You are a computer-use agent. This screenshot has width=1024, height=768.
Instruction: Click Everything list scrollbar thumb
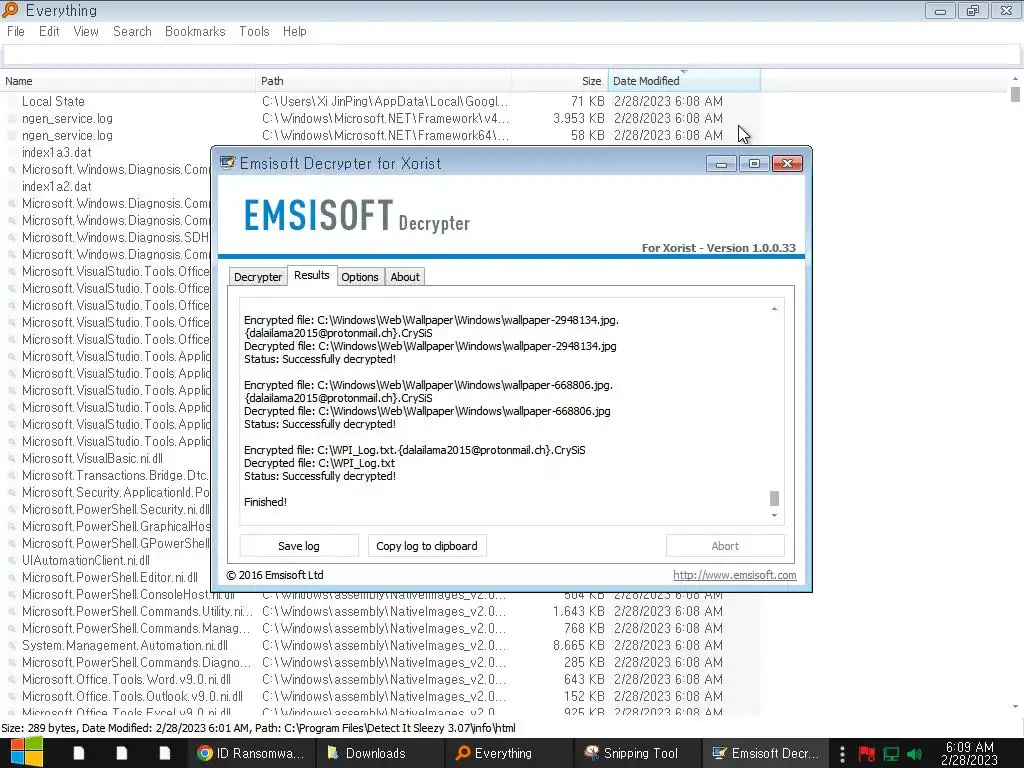coord(1015,94)
